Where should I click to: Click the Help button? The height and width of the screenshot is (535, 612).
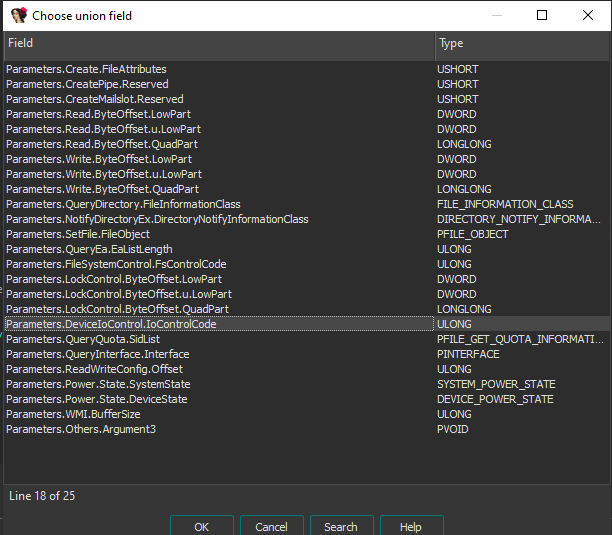point(410,526)
